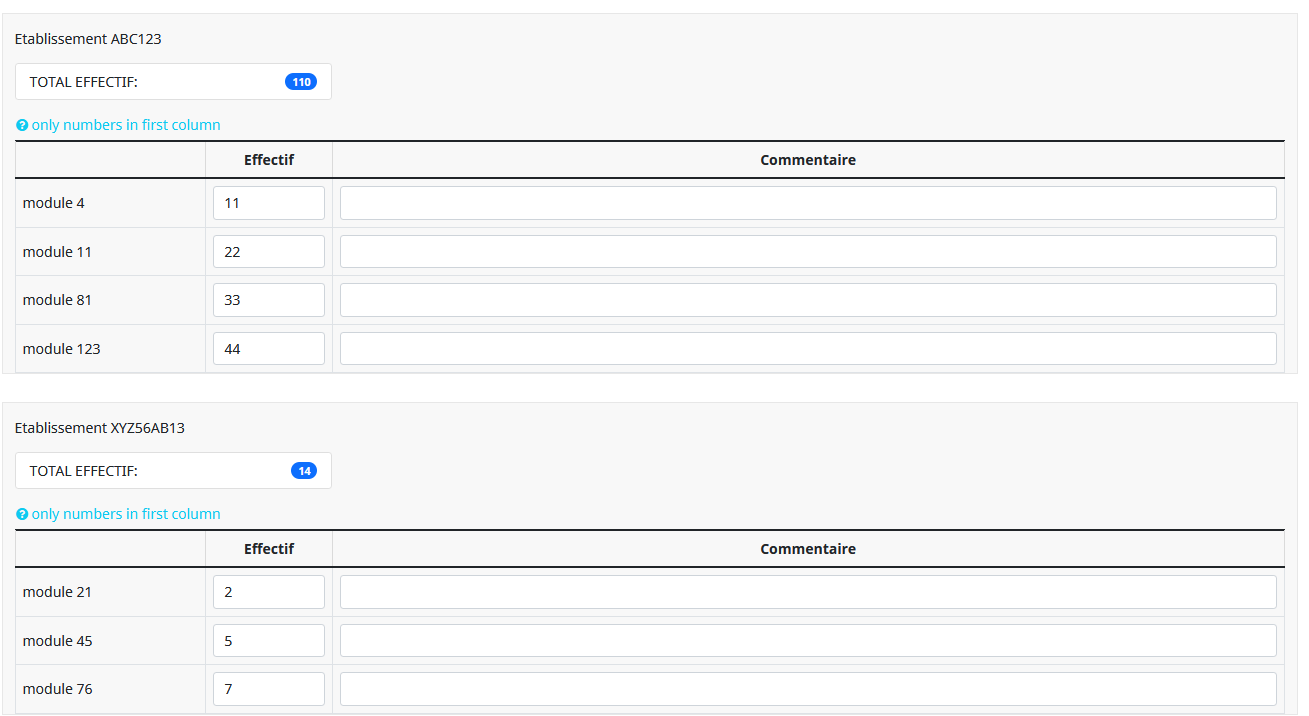Click Commentaire column header in XYZ56AB13 table

click(x=808, y=549)
